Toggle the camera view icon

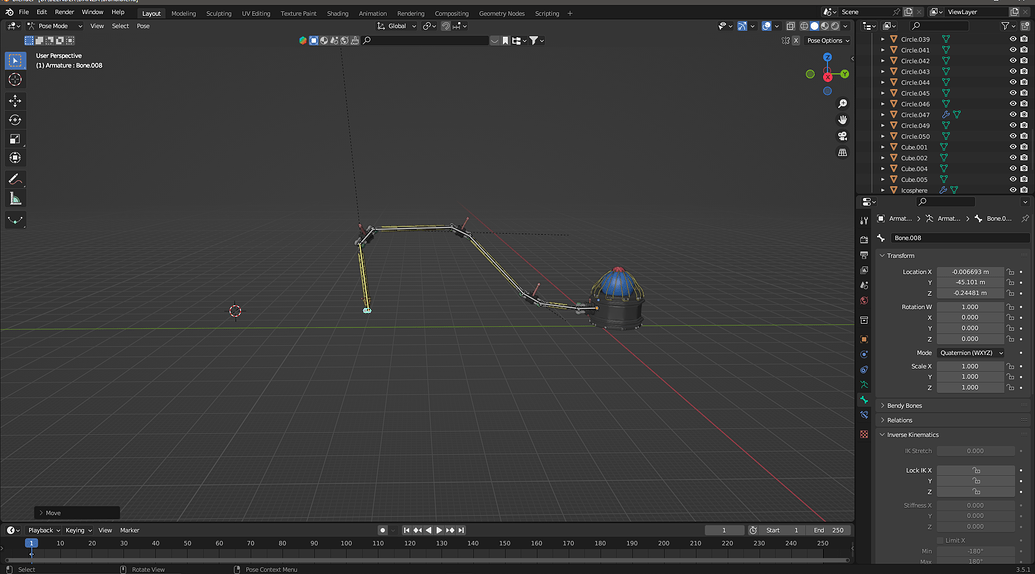click(842, 136)
